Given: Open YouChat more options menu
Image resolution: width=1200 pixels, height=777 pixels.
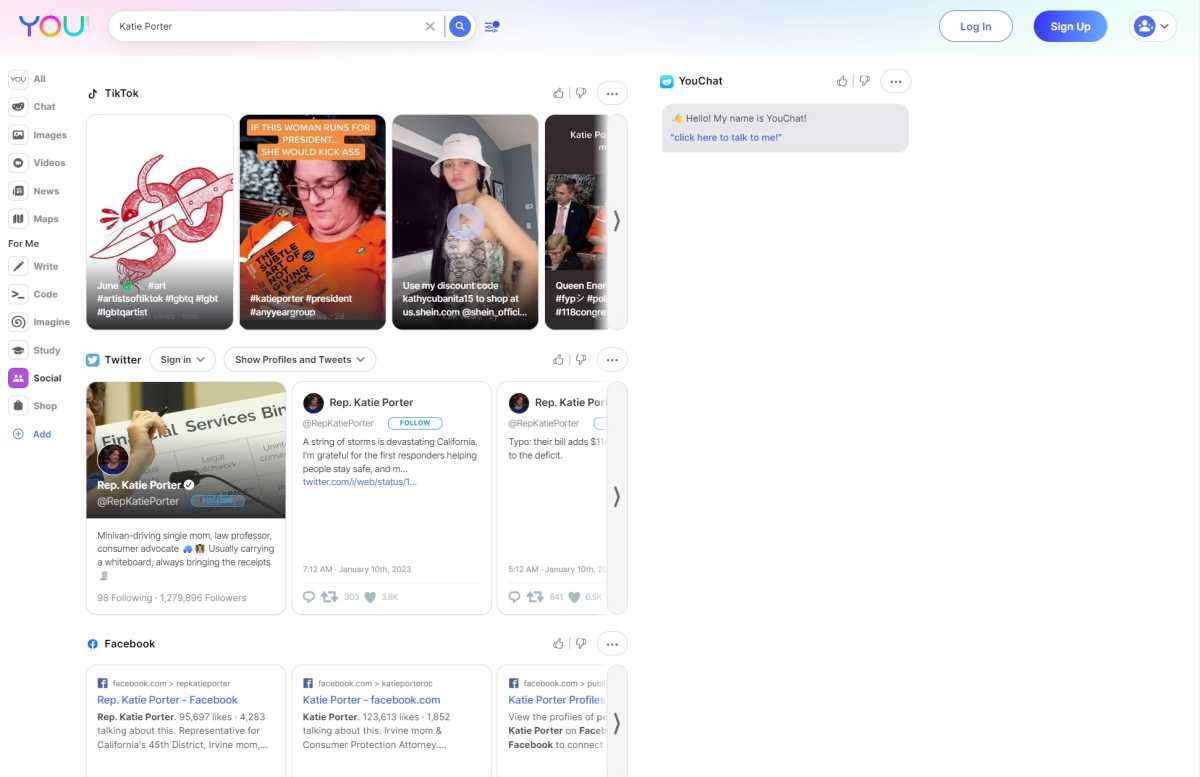Looking at the screenshot, I should pos(896,81).
